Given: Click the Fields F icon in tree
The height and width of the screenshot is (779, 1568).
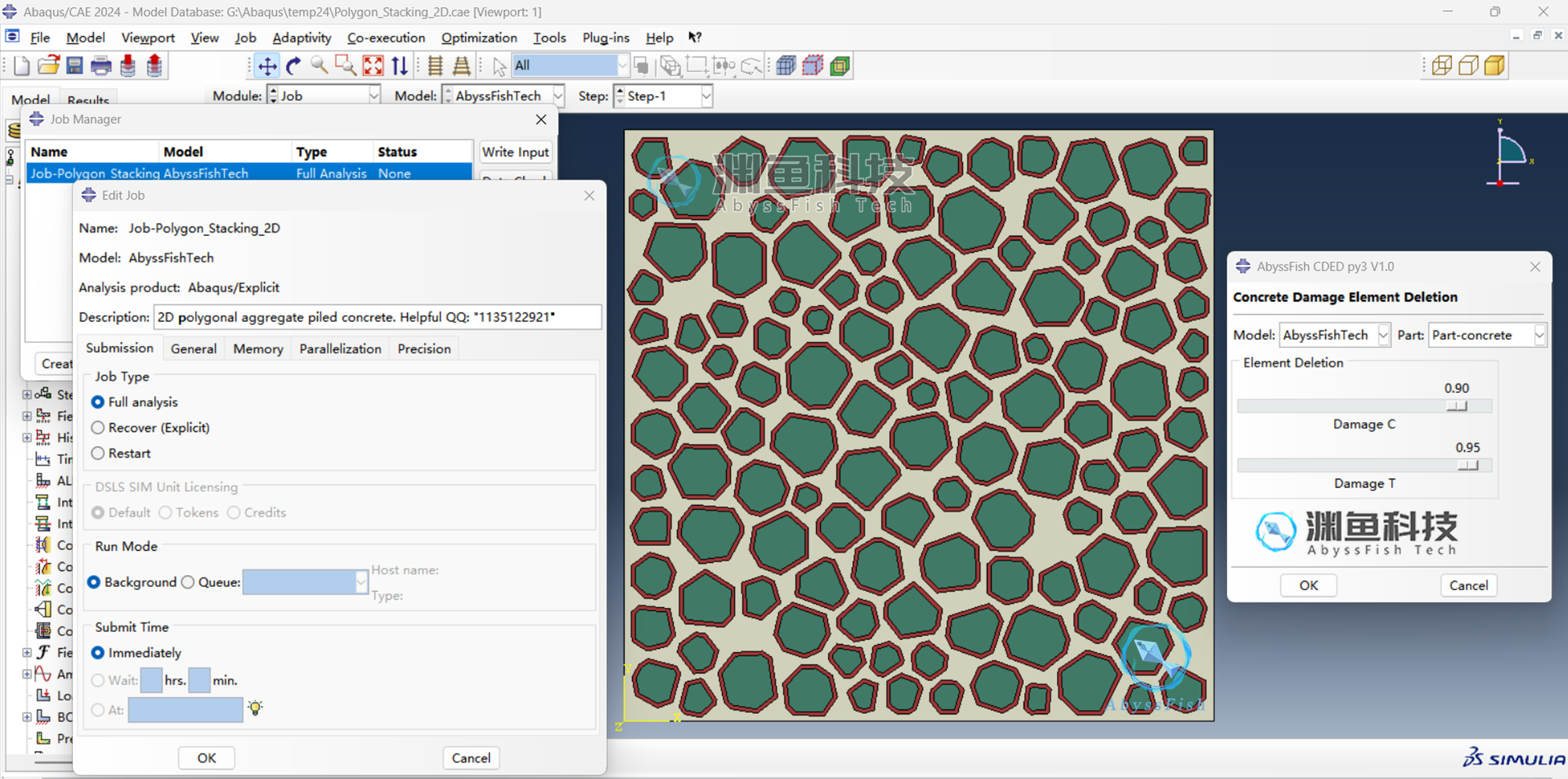Looking at the screenshot, I should (x=43, y=652).
